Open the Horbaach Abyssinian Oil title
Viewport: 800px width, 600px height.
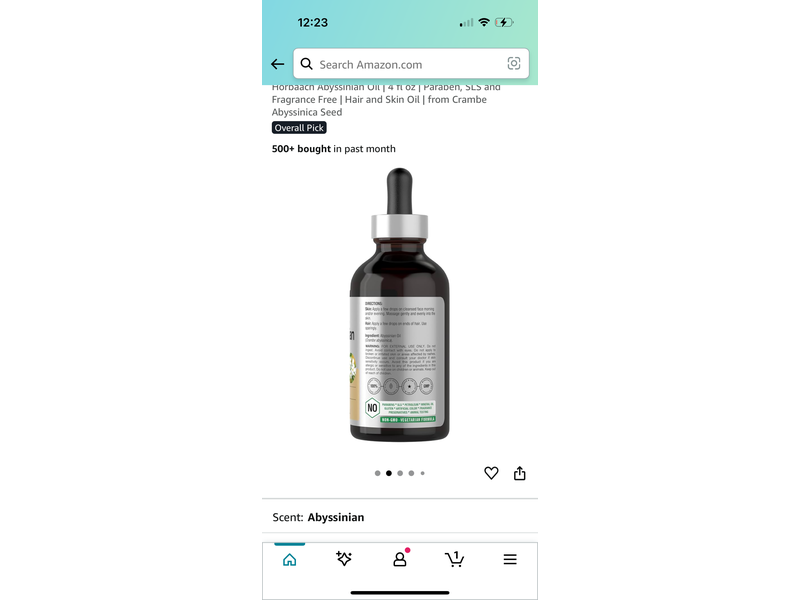tap(386, 99)
